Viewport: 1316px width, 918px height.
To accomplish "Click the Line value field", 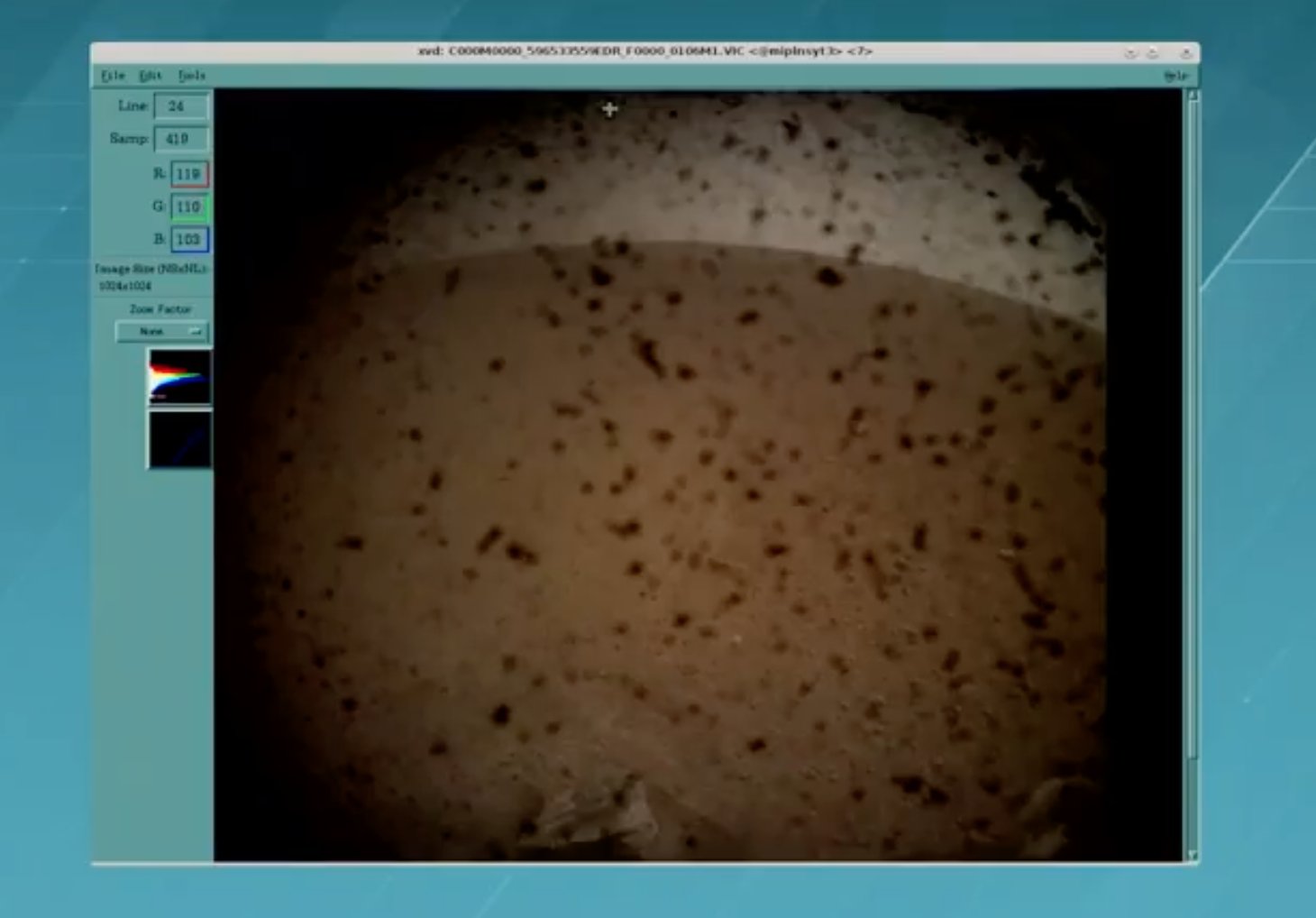I will point(181,106).
